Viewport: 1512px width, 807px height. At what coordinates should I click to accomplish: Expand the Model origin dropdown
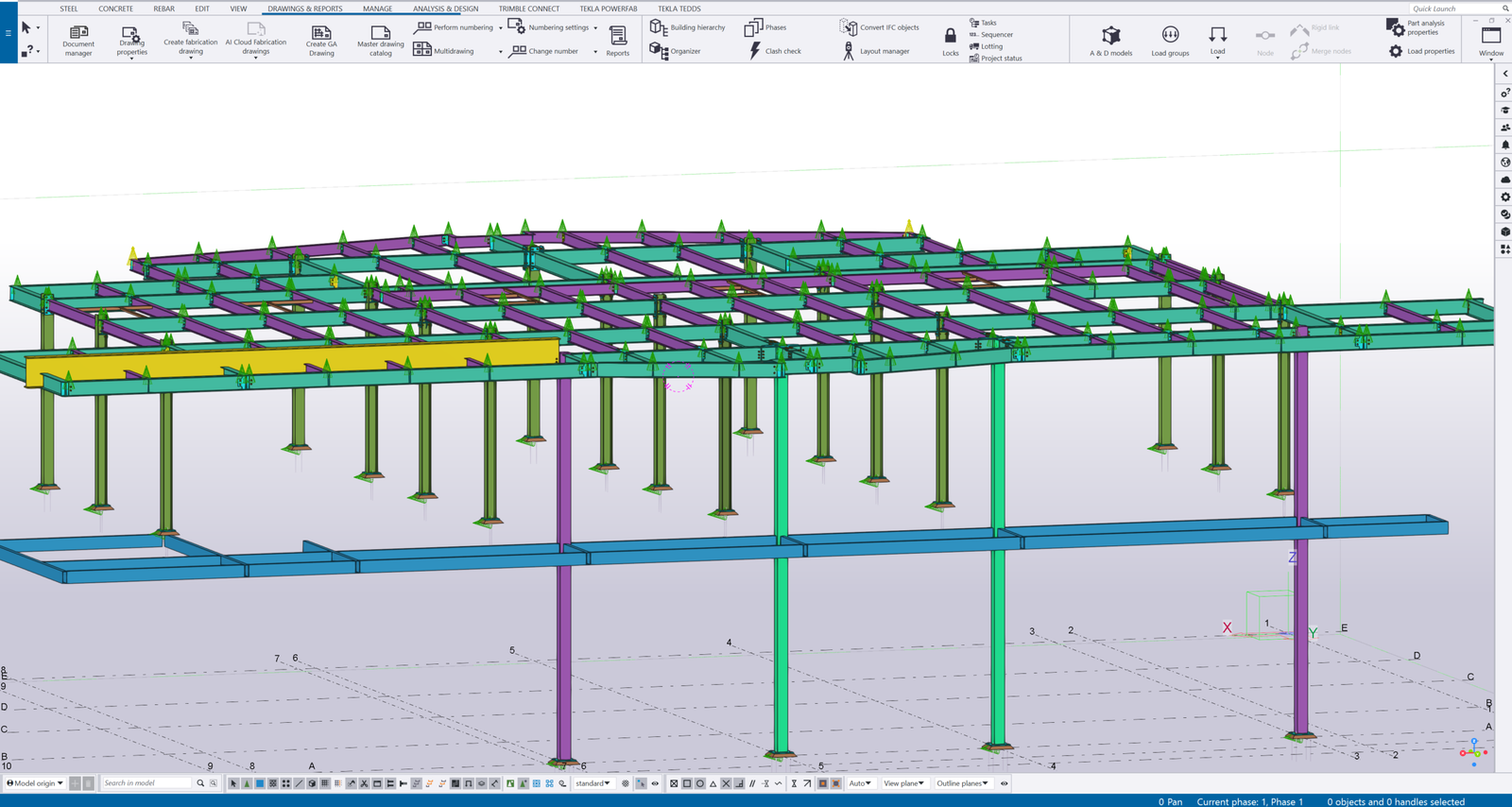coord(36,783)
